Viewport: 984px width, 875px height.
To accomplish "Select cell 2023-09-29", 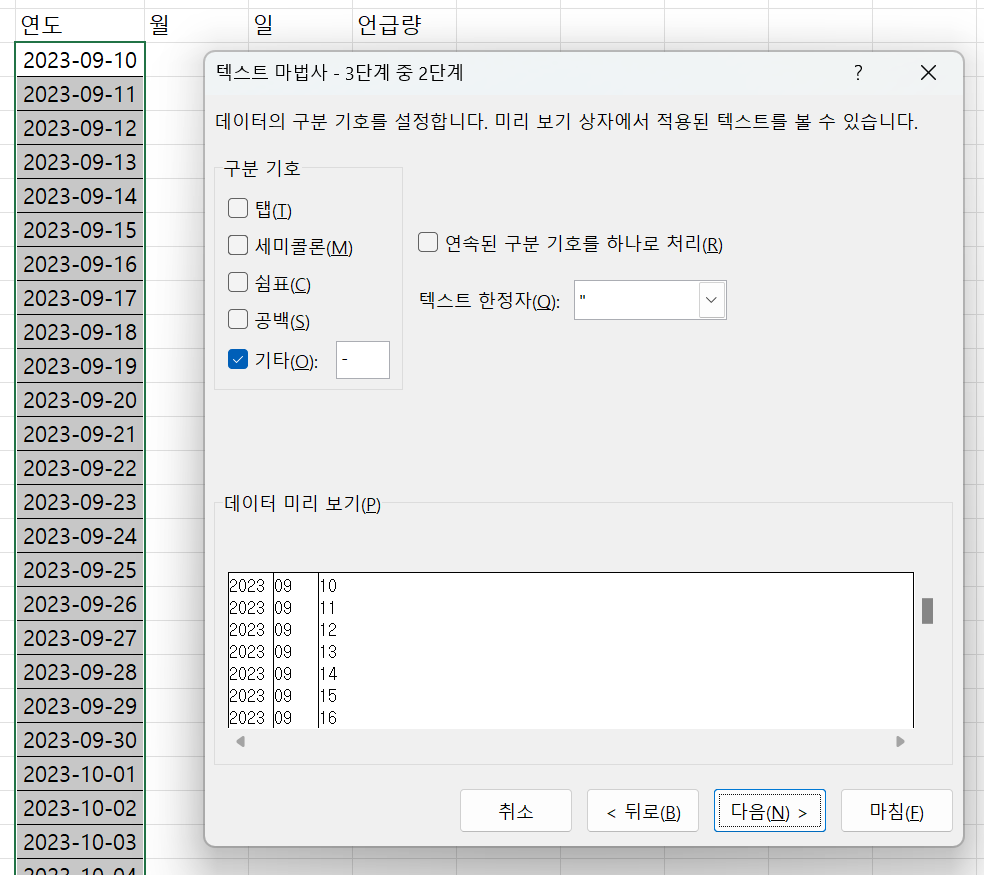I will [80, 706].
